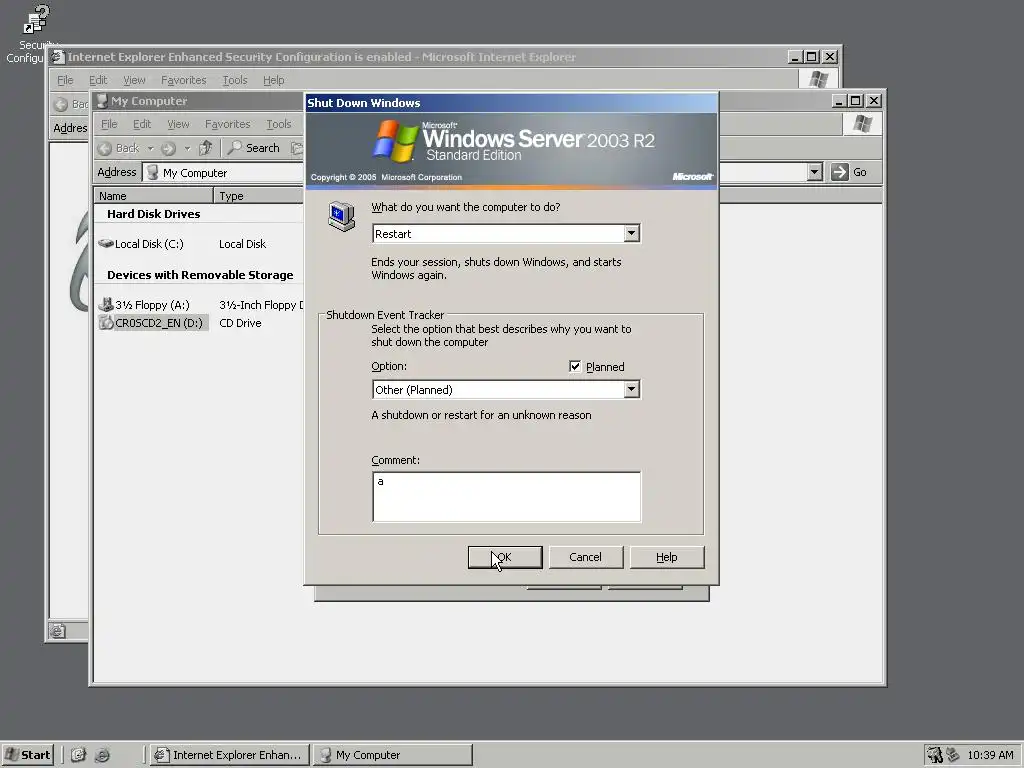The width and height of the screenshot is (1024, 768).
Task: Open the address bar dropdown in My Computer
Action: tap(814, 172)
